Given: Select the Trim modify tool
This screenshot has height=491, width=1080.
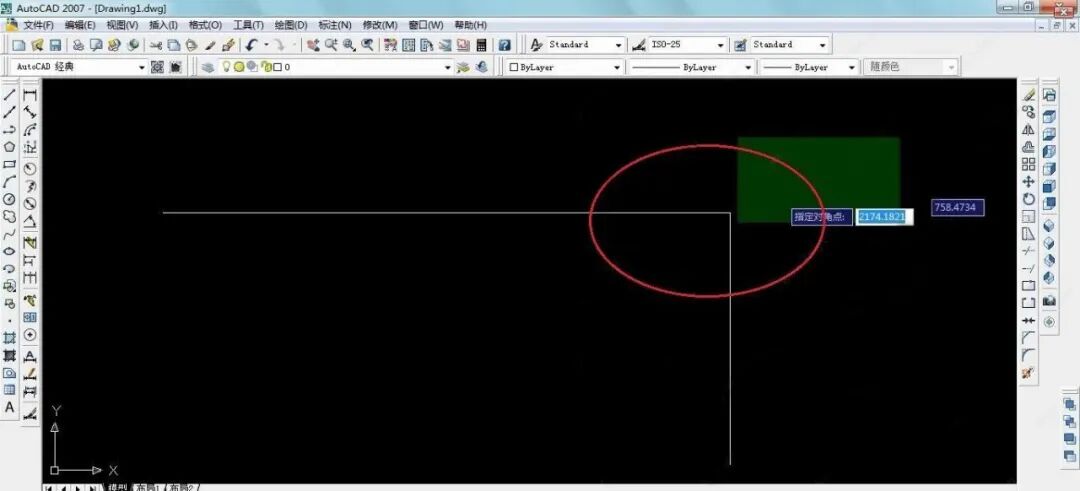Looking at the screenshot, I should click(1029, 251).
